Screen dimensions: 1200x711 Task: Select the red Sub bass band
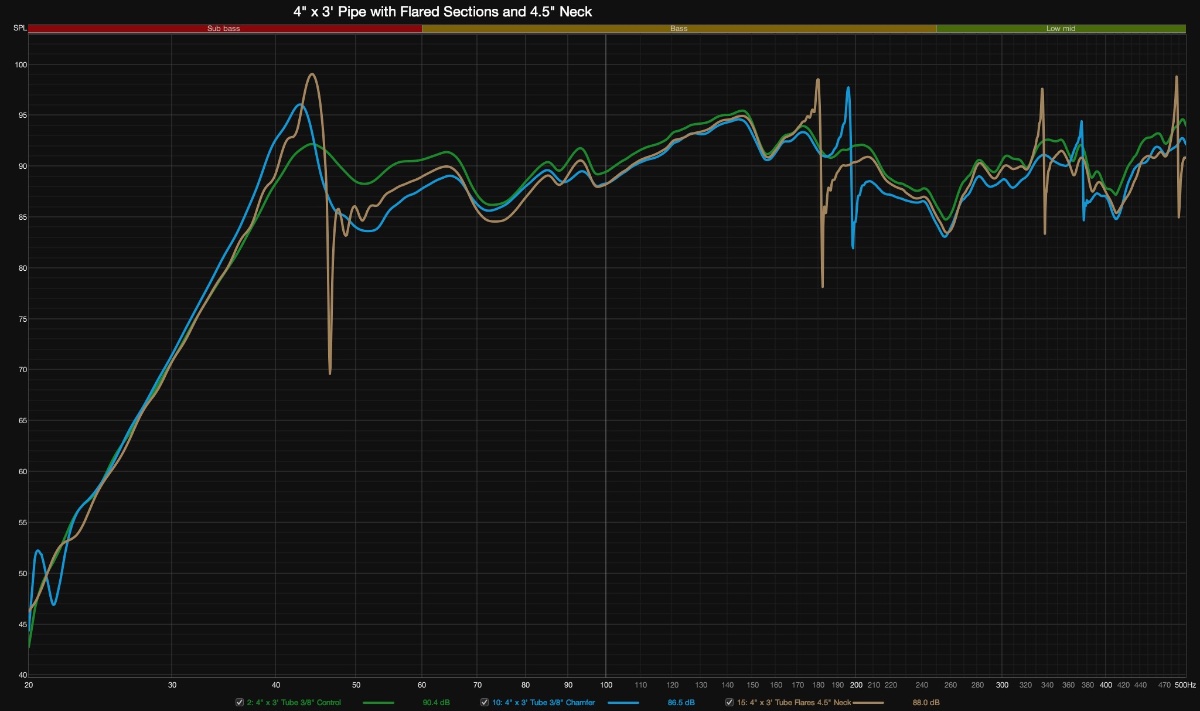click(224, 29)
